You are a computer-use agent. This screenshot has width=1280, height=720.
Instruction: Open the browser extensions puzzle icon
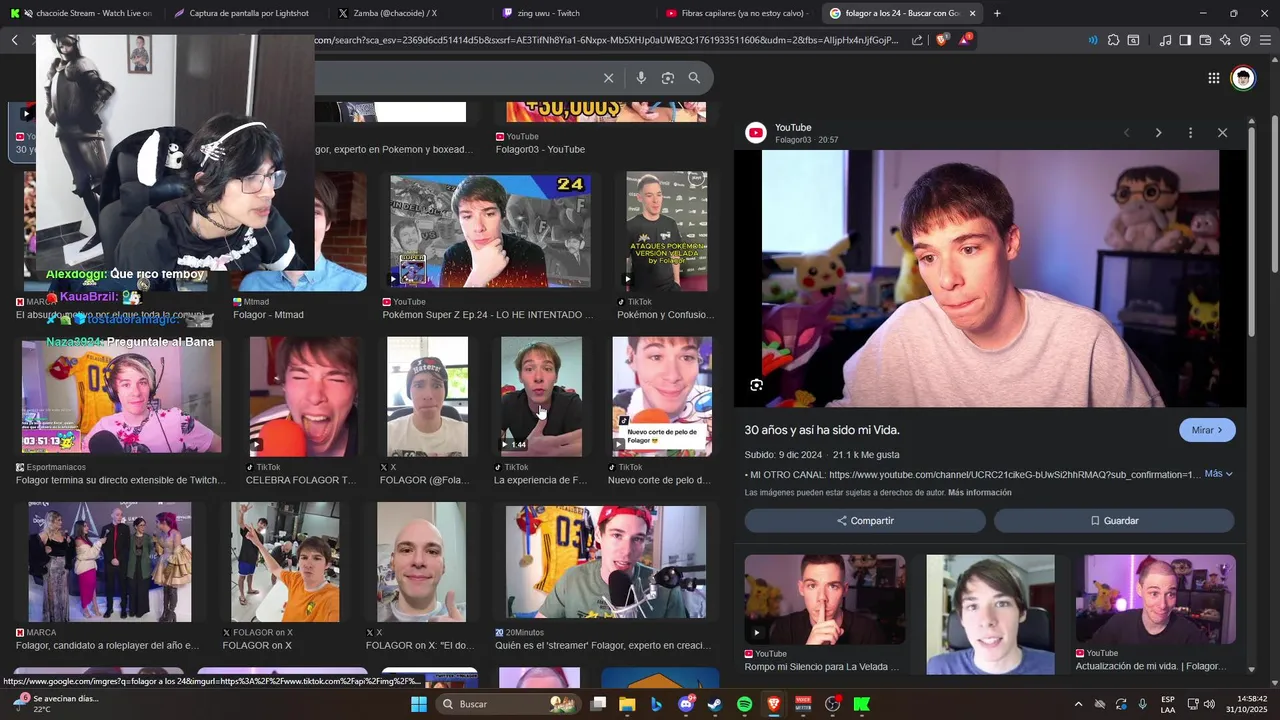1113,40
